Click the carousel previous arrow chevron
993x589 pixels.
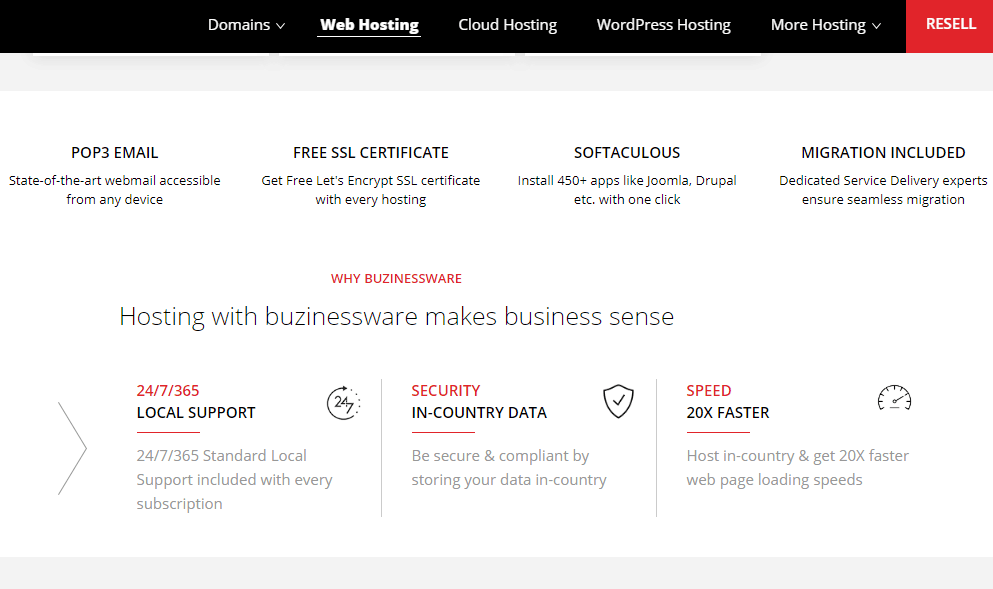72,448
